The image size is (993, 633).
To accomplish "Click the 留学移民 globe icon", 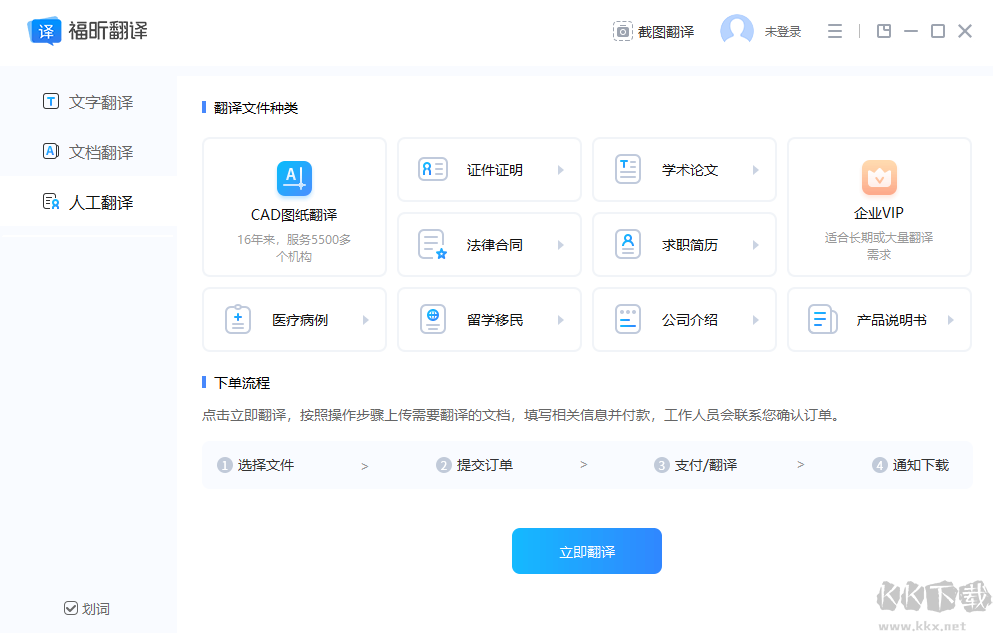I will click(433, 318).
